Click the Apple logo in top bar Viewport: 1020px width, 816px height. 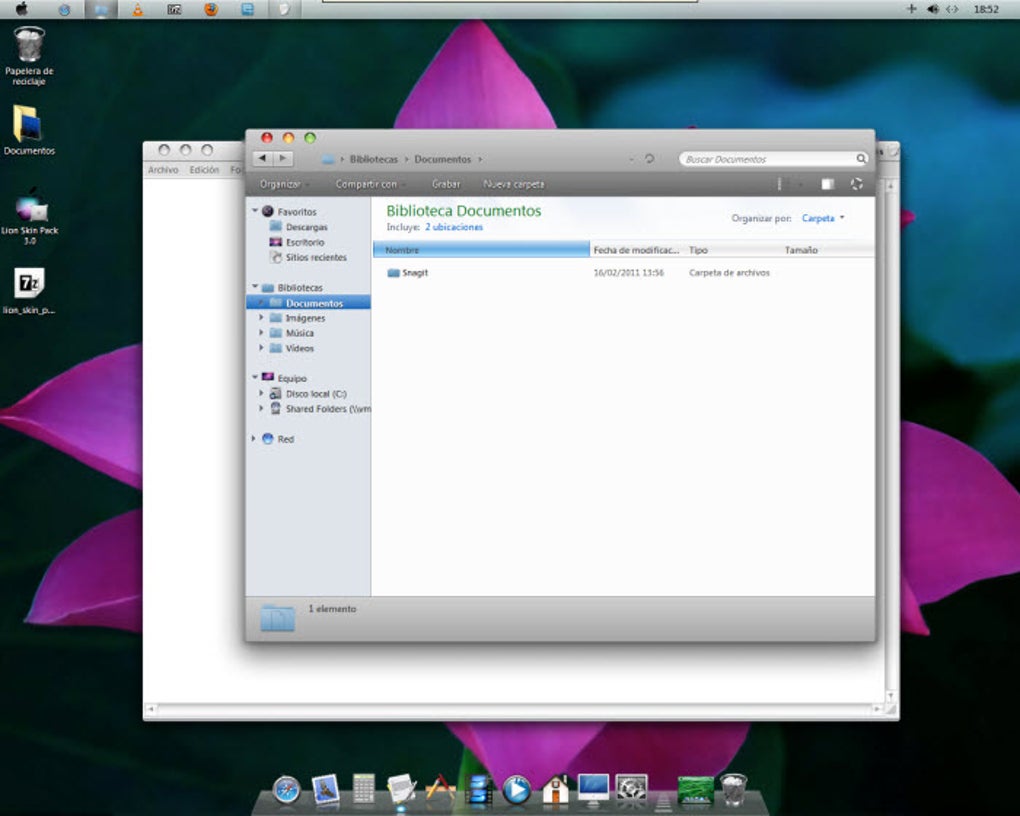point(21,8)
